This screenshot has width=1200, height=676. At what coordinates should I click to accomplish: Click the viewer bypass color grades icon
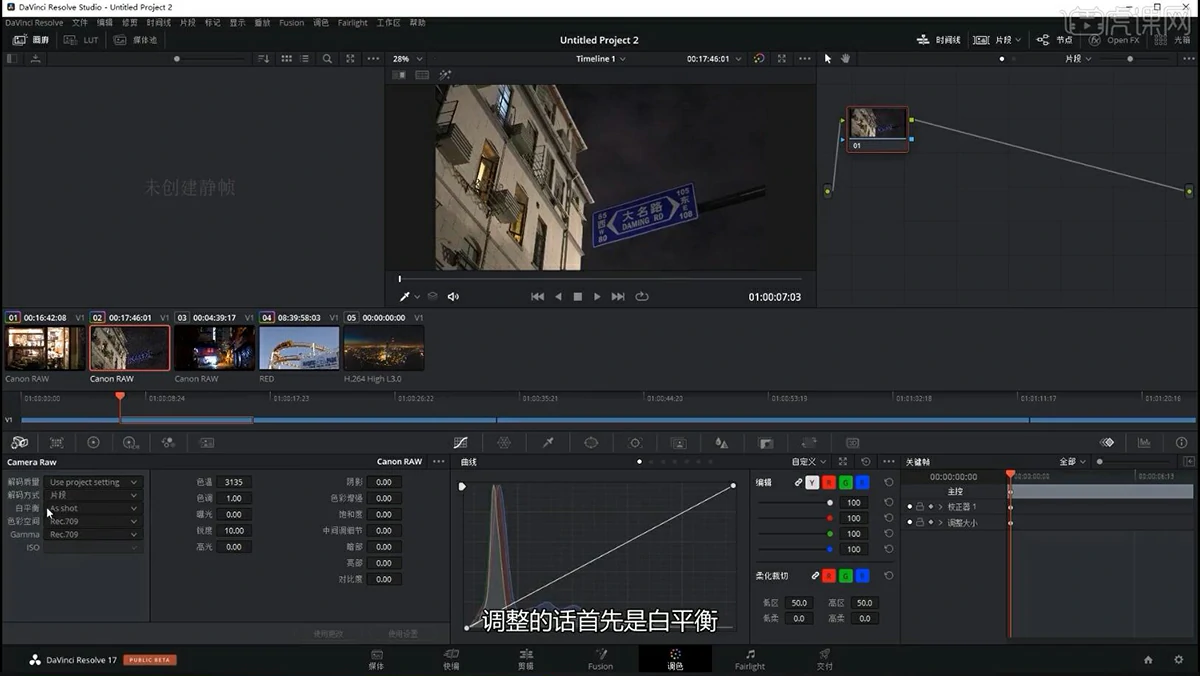(758, 59)
